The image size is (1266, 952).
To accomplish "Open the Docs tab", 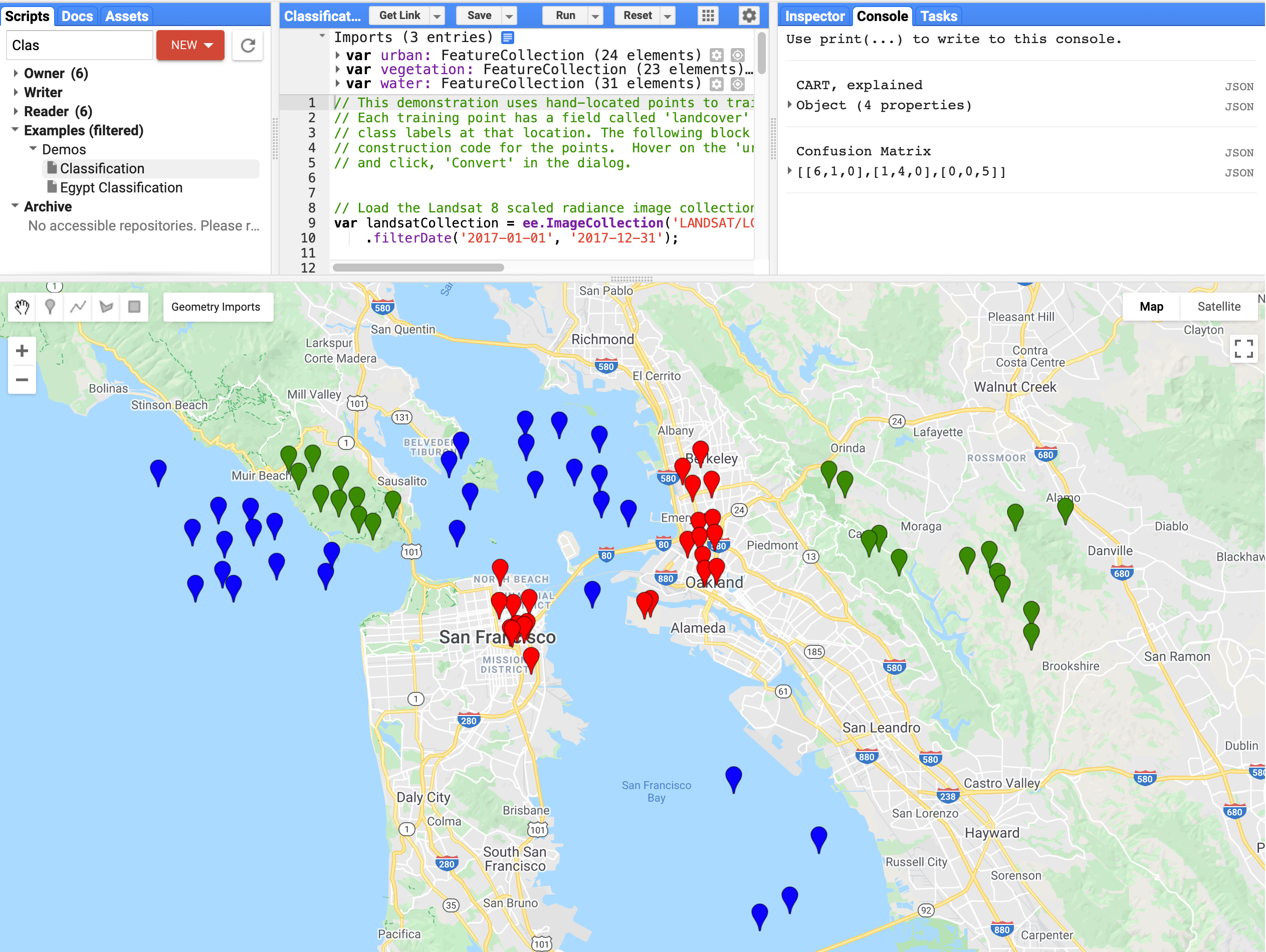I will [77, 16].
